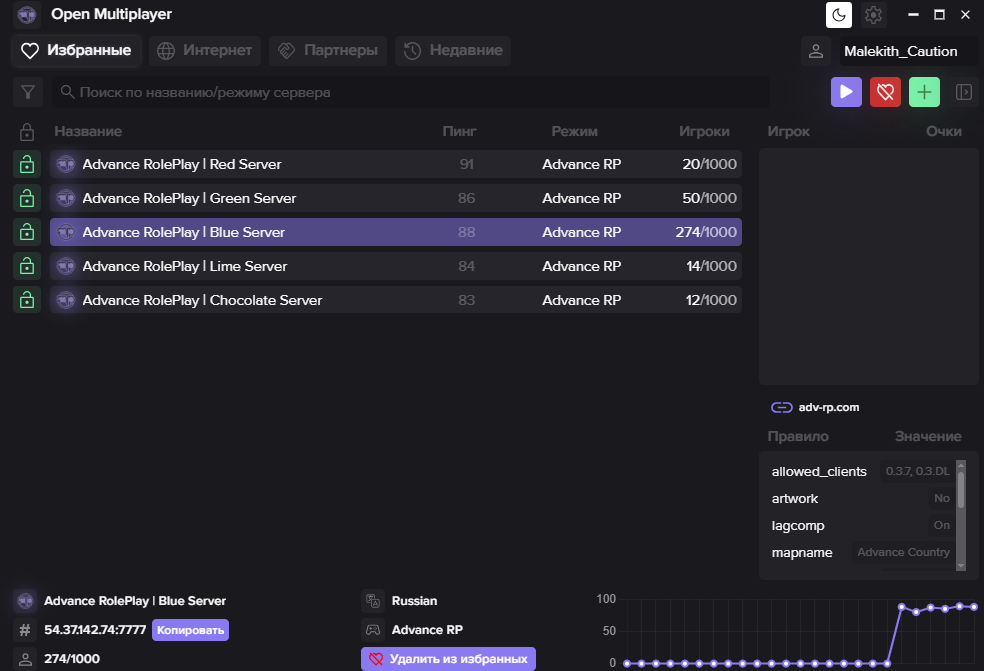Click Копировать button to copy address
The image size is (984, 671).
[190, 630]
